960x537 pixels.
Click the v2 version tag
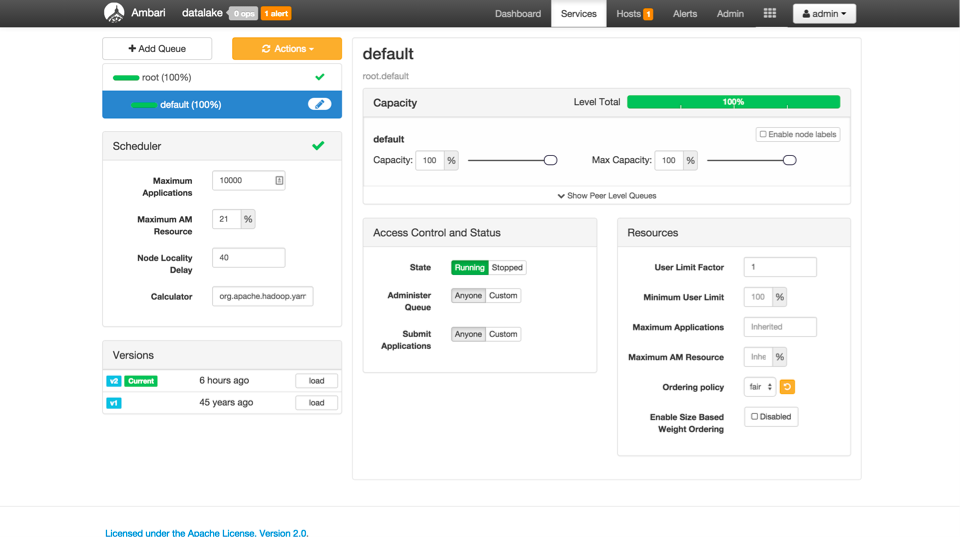(x=114, y=381)
